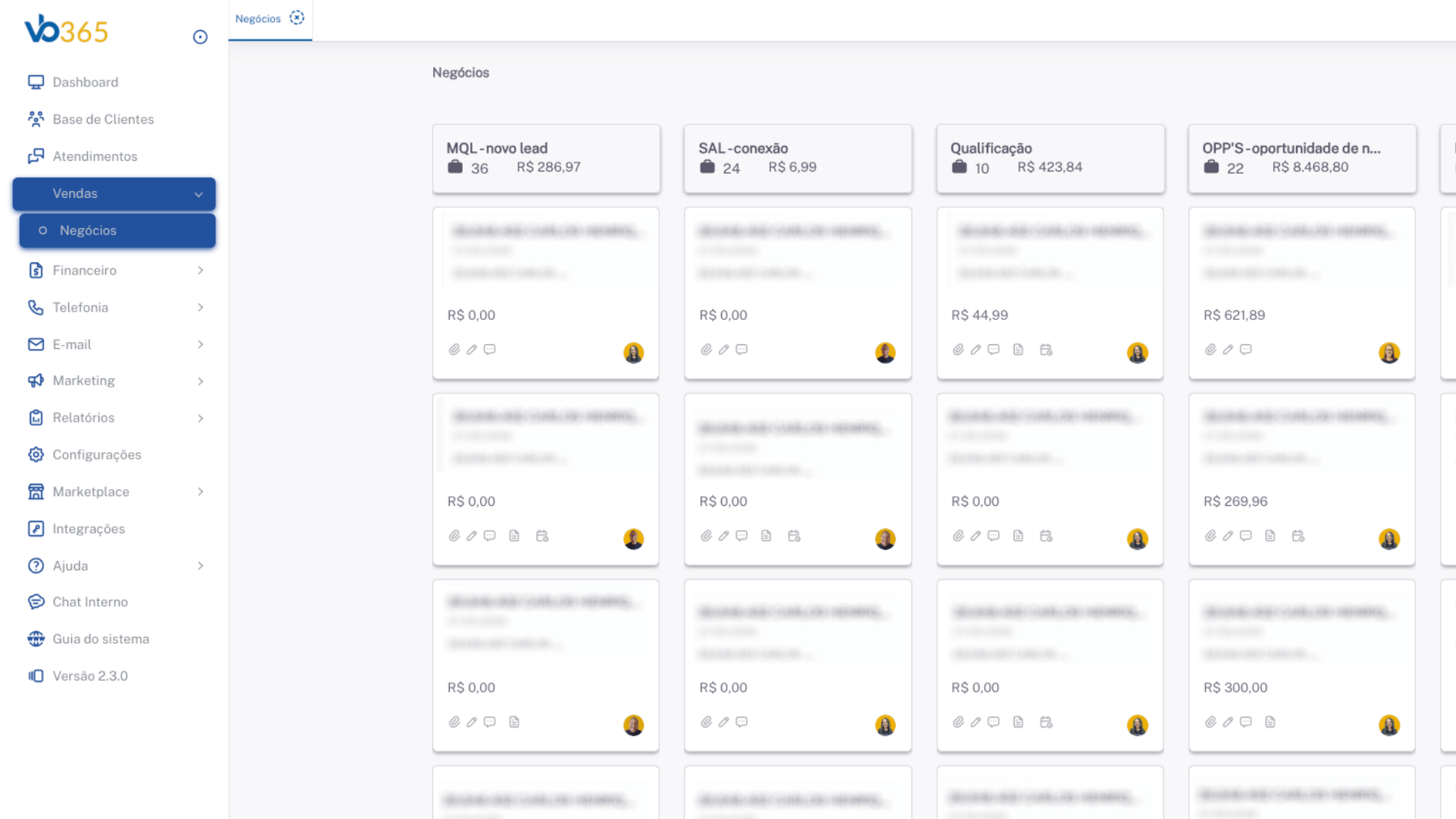Expand the Marketplace submenu arrow
Screen dimensions: 1456x819
[200, 491]
